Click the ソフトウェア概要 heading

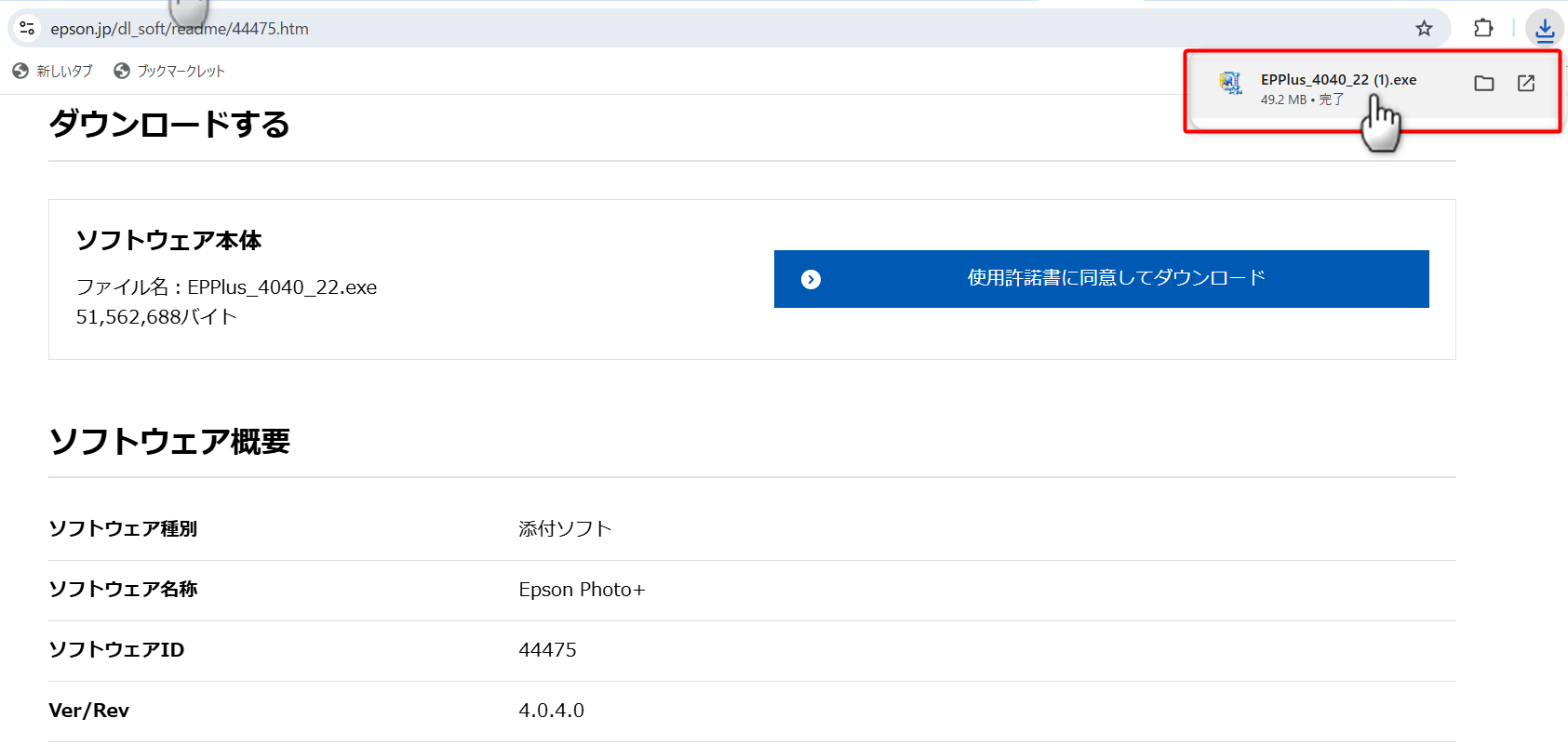(169, 441)
